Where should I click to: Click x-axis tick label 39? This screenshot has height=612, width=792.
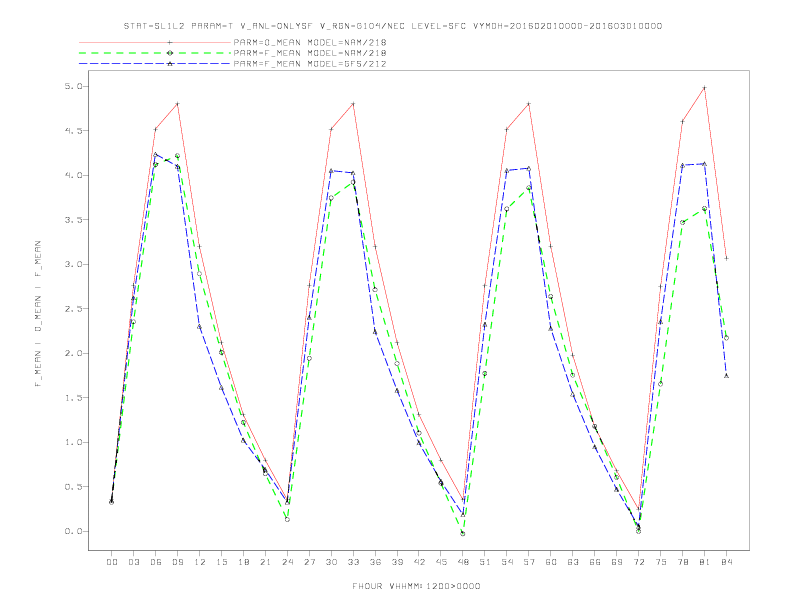pos(397,562)
